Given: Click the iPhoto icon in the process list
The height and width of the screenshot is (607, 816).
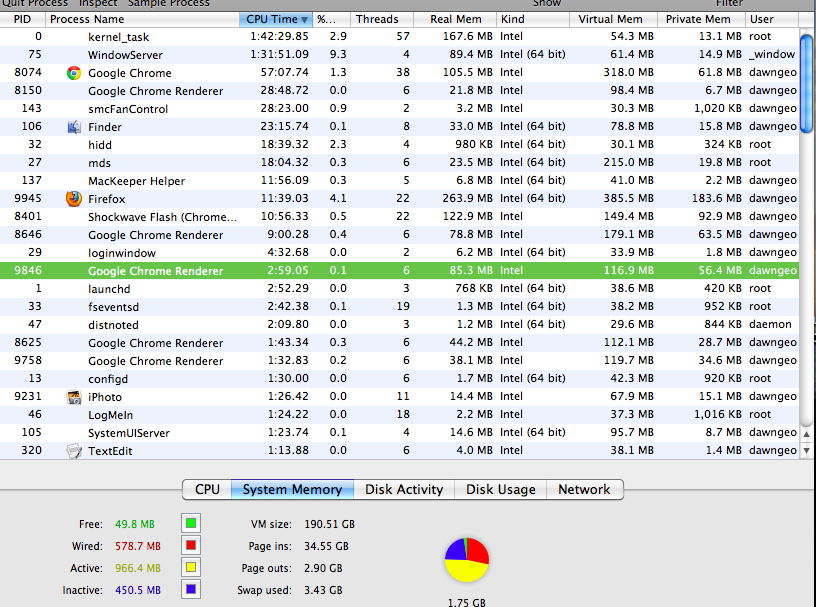Looking at the screenshot, I should click(x=74, y=397).
